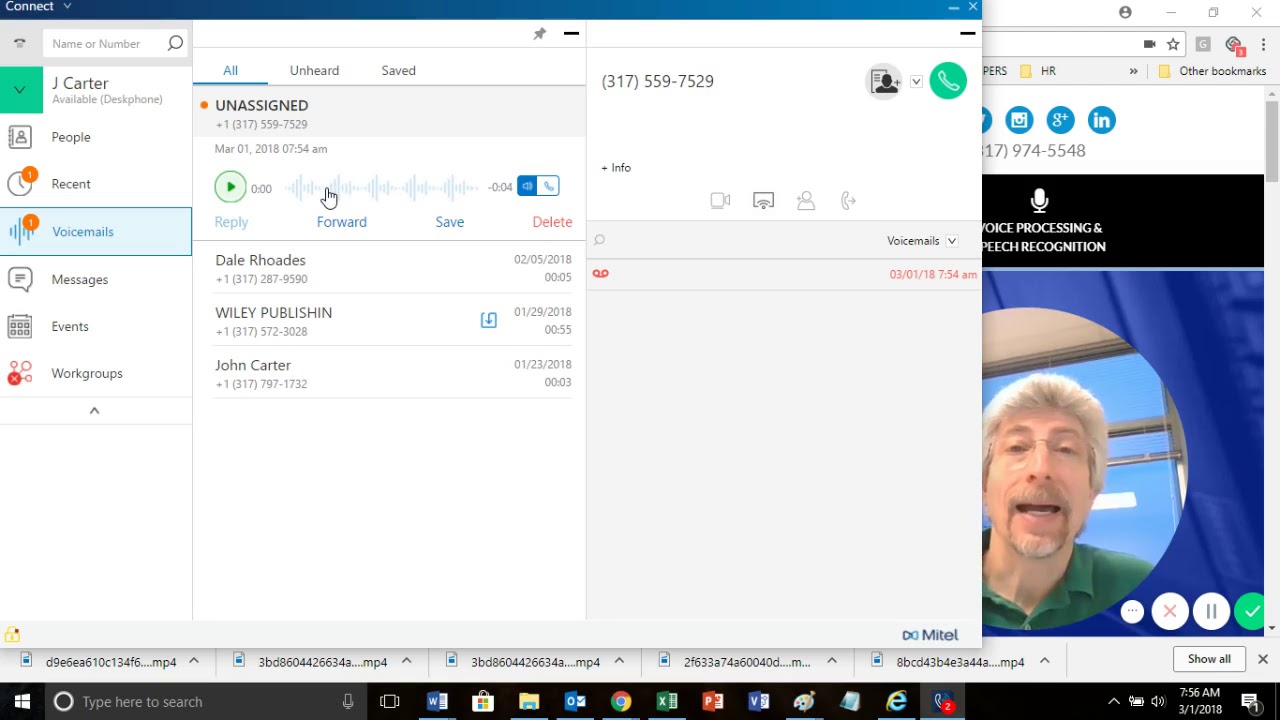Open Workgroups section
Image resolution: width=1280 pixels, height=720 pixels.
[96, 374]
